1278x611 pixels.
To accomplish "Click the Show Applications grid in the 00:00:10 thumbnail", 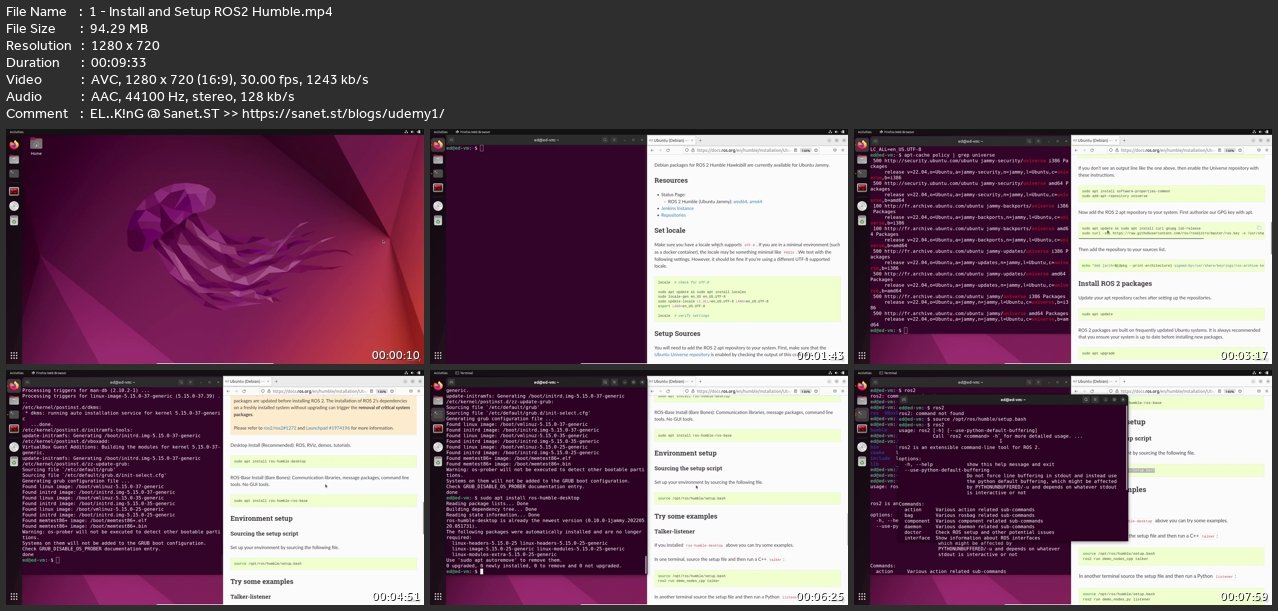I will pos(14,355).
